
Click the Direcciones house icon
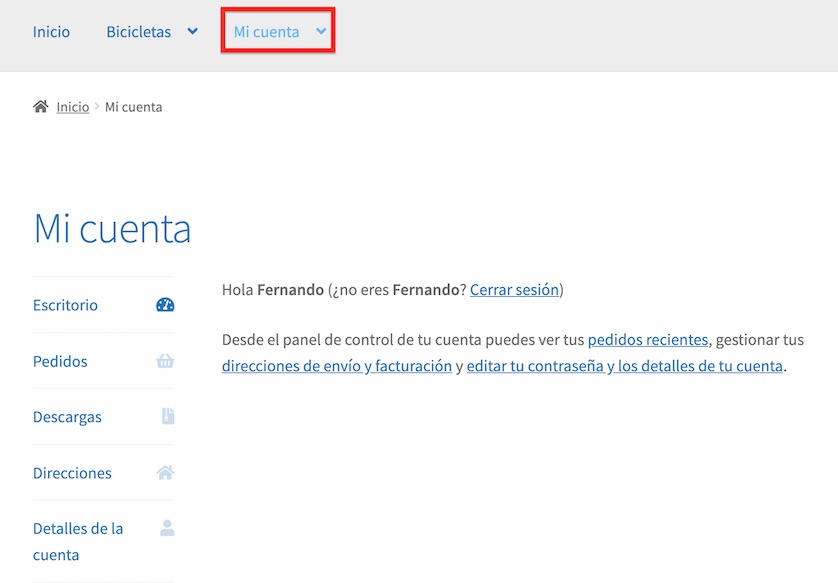(165, 473)
